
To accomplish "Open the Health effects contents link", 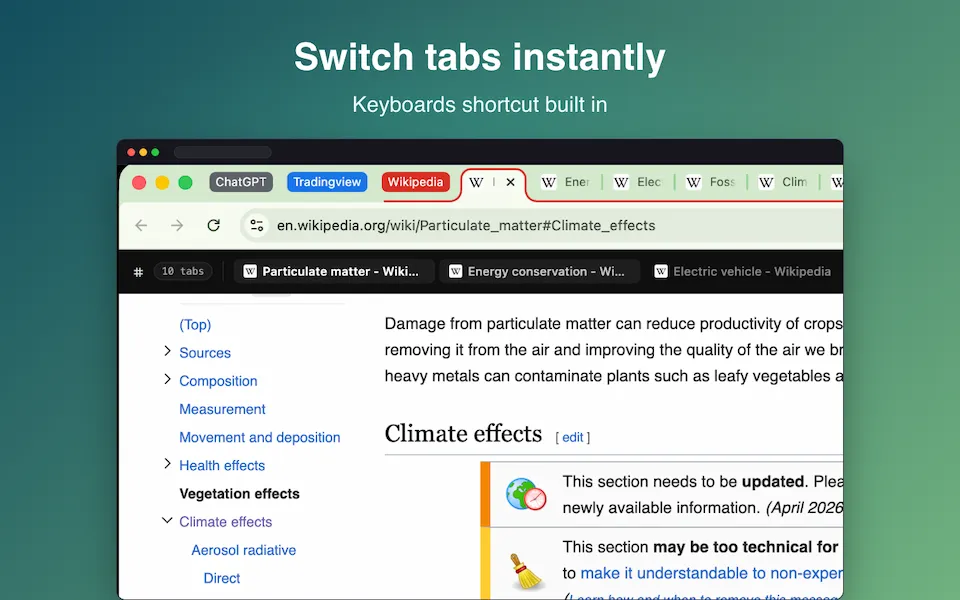I will 222,465.
